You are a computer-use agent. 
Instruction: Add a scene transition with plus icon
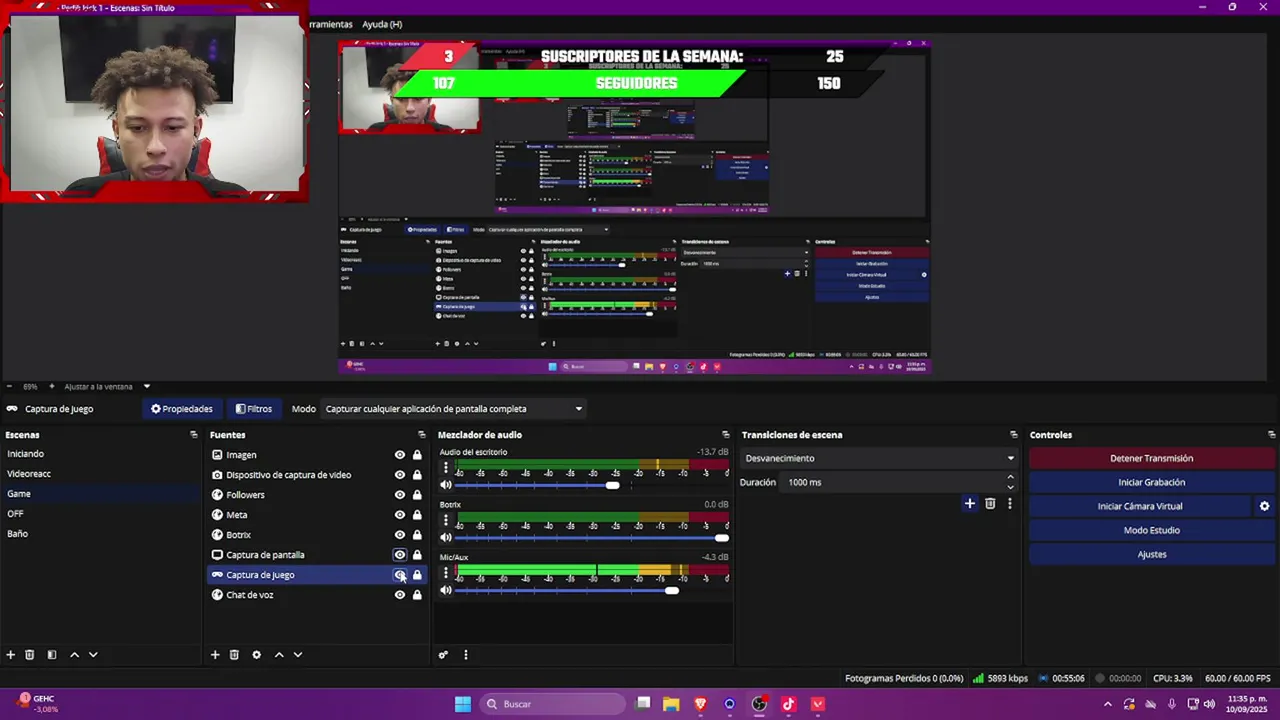coord(969,504)
